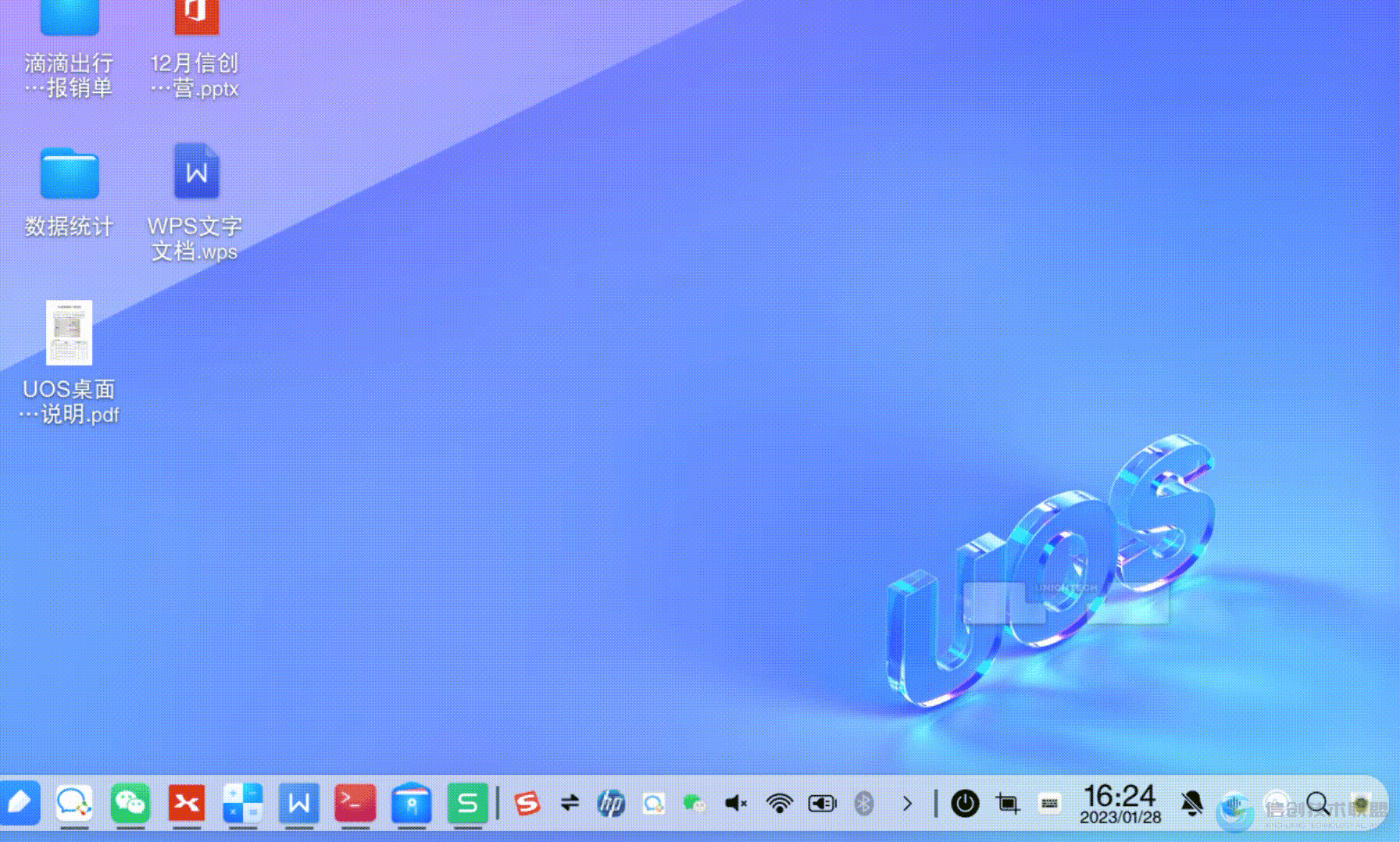Image resolution: width=1400 pixels, height=842 pixels.
Task: Open the red X app in dock
Action: tap(187, 803)
